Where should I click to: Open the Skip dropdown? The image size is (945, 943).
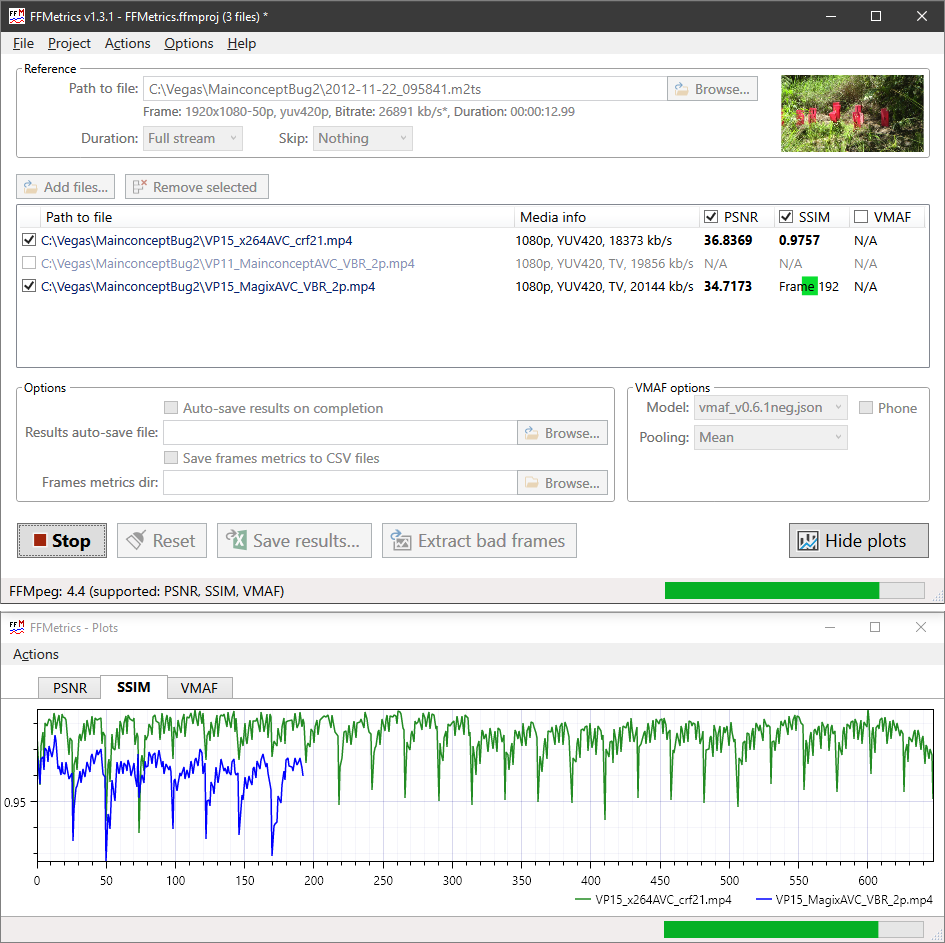coord(363,139)
